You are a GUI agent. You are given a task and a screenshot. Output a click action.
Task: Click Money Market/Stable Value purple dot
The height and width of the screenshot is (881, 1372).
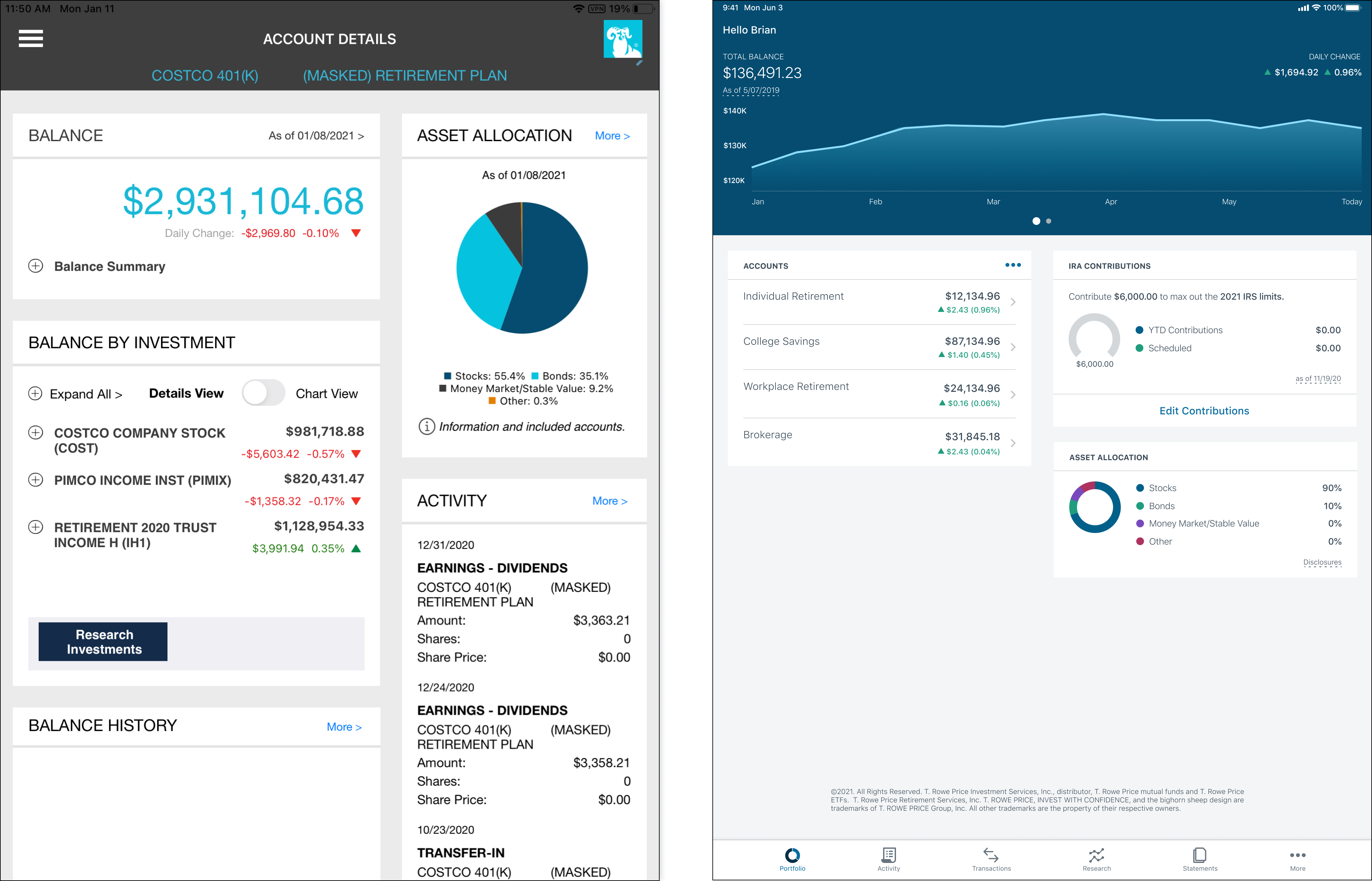pyautogui.click(x=1139, y=523)
